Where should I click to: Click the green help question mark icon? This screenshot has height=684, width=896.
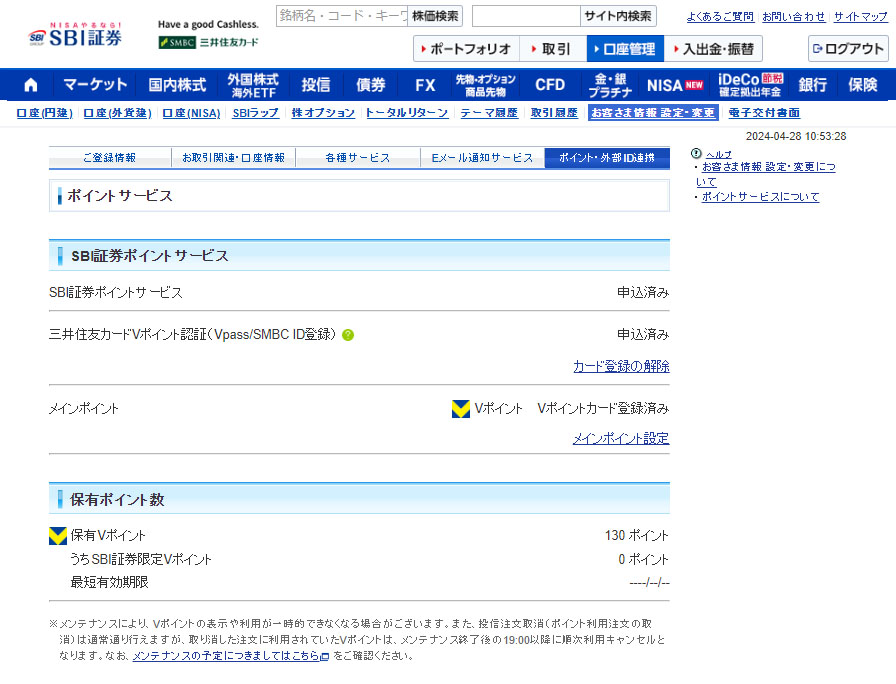pyautogui.click(x=348, y=335)
